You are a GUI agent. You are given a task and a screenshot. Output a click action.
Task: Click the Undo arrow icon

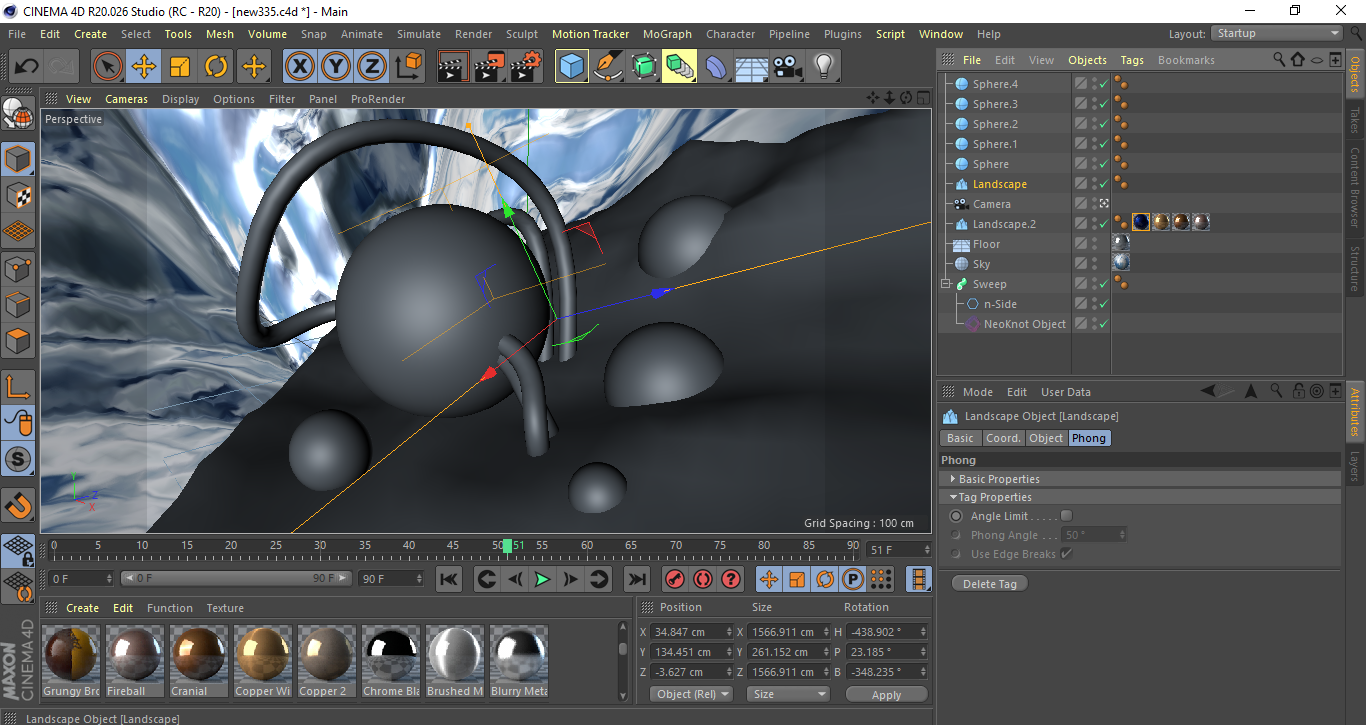[x=26, y=67]
